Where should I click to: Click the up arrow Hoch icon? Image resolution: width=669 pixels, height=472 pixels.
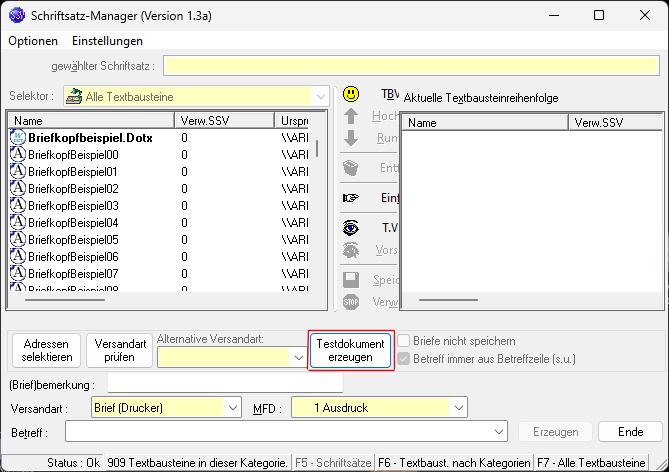pos(351,116)
